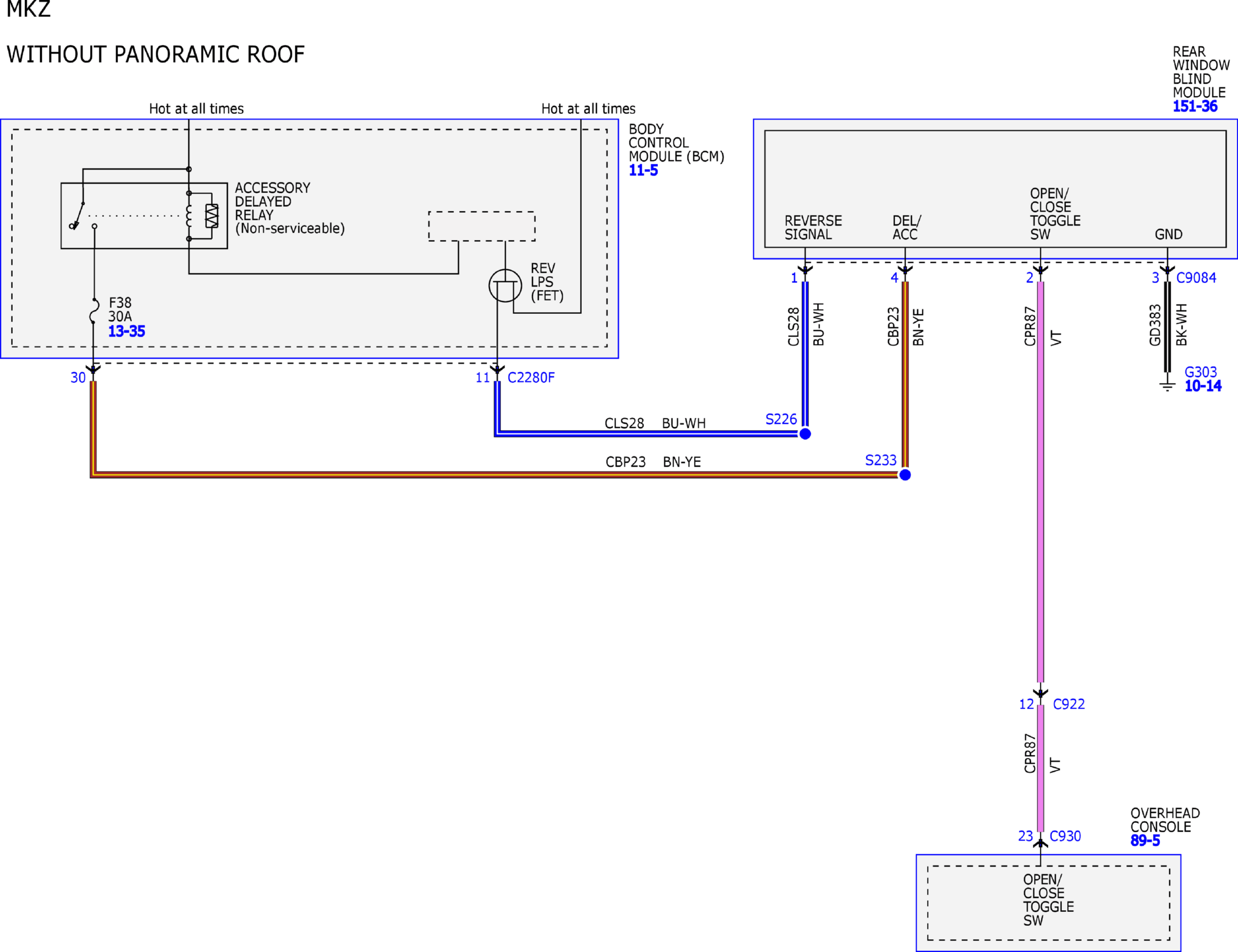
Task: Click the REAR WINDOW BLIND MODULE label
Action: click(x=1201, y=72)
